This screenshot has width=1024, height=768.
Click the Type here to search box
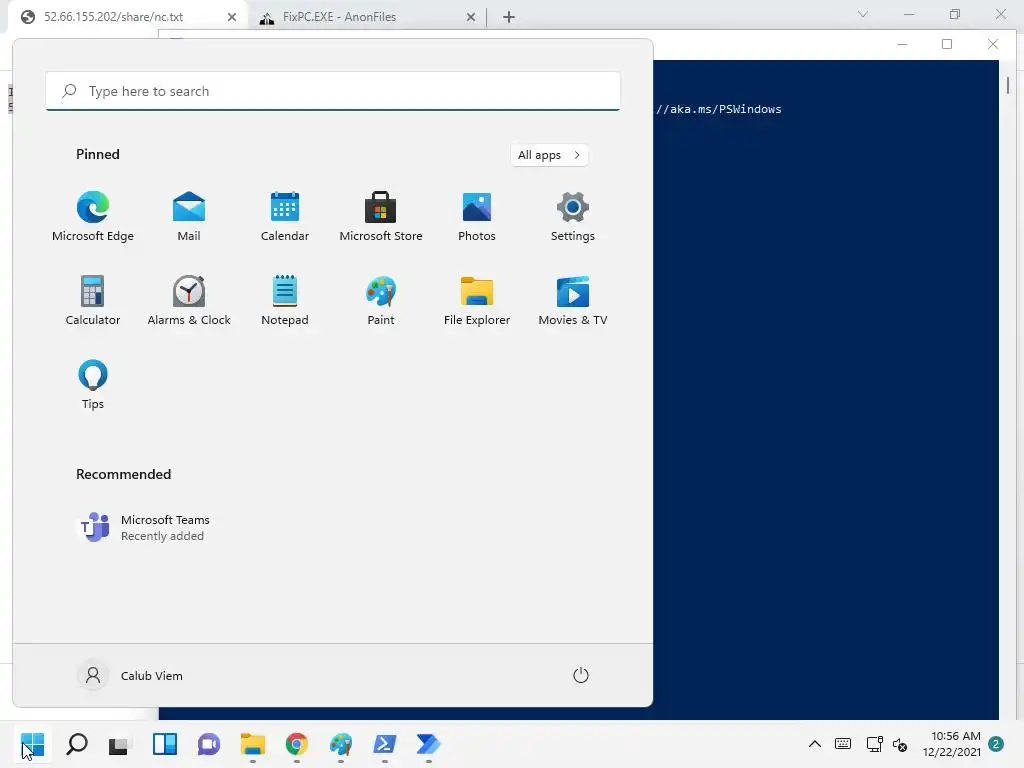click(x=333, y=91)
